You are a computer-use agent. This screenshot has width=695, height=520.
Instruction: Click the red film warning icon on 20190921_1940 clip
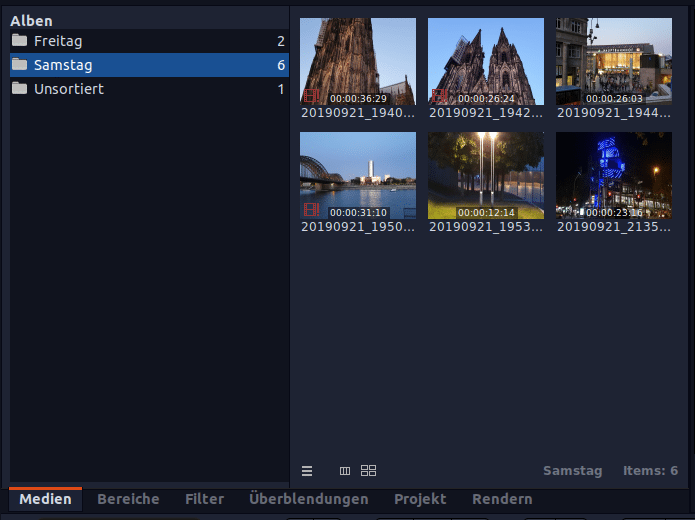click(x=311, y=96)
